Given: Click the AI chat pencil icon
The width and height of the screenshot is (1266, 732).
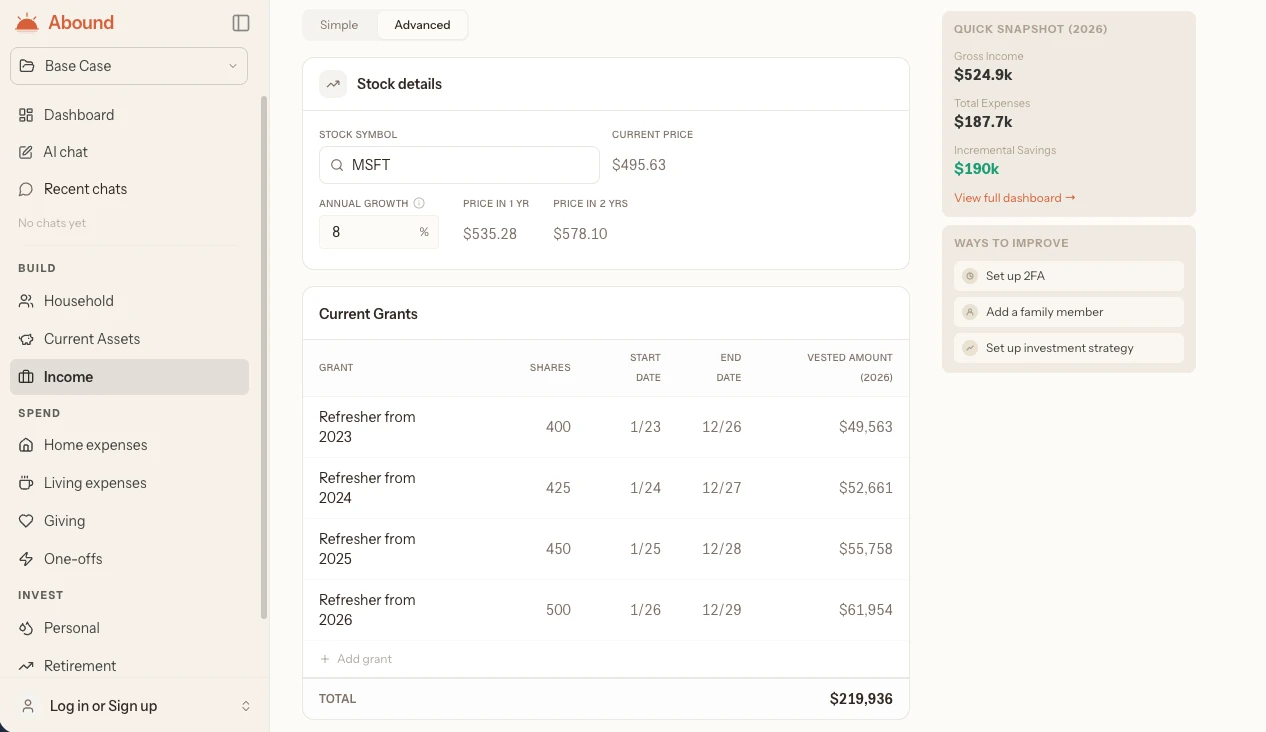Looking at the screenshot, I should click(26, 152).
